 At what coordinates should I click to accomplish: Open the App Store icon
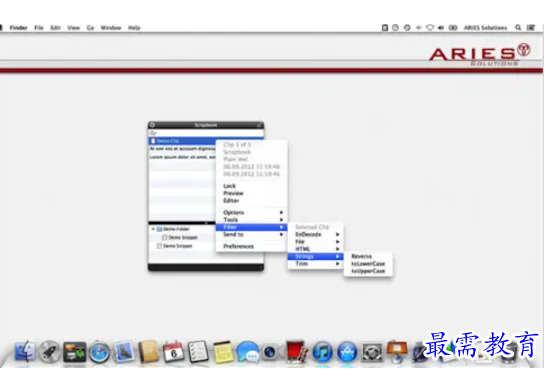pyautogui.click(x=347, y=351)
